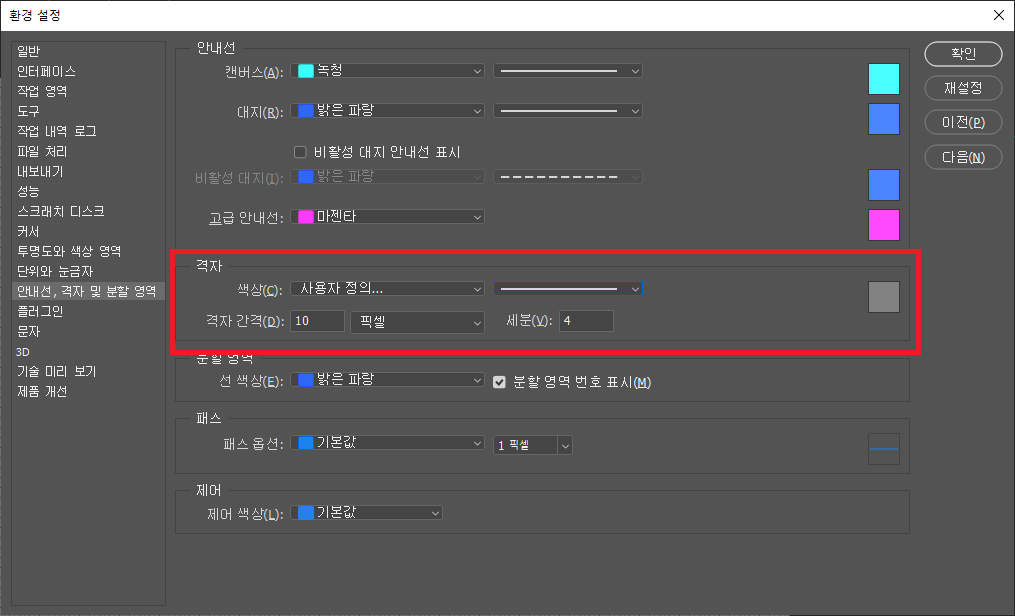Open 기술 미리 보기 category
The width and height of the screenshot is (1015, 616).
point(56,371)
